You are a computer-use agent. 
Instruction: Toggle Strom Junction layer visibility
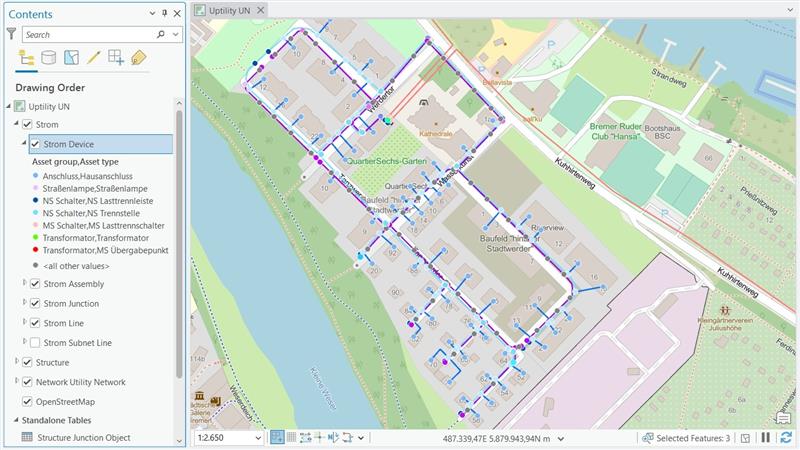35,304
